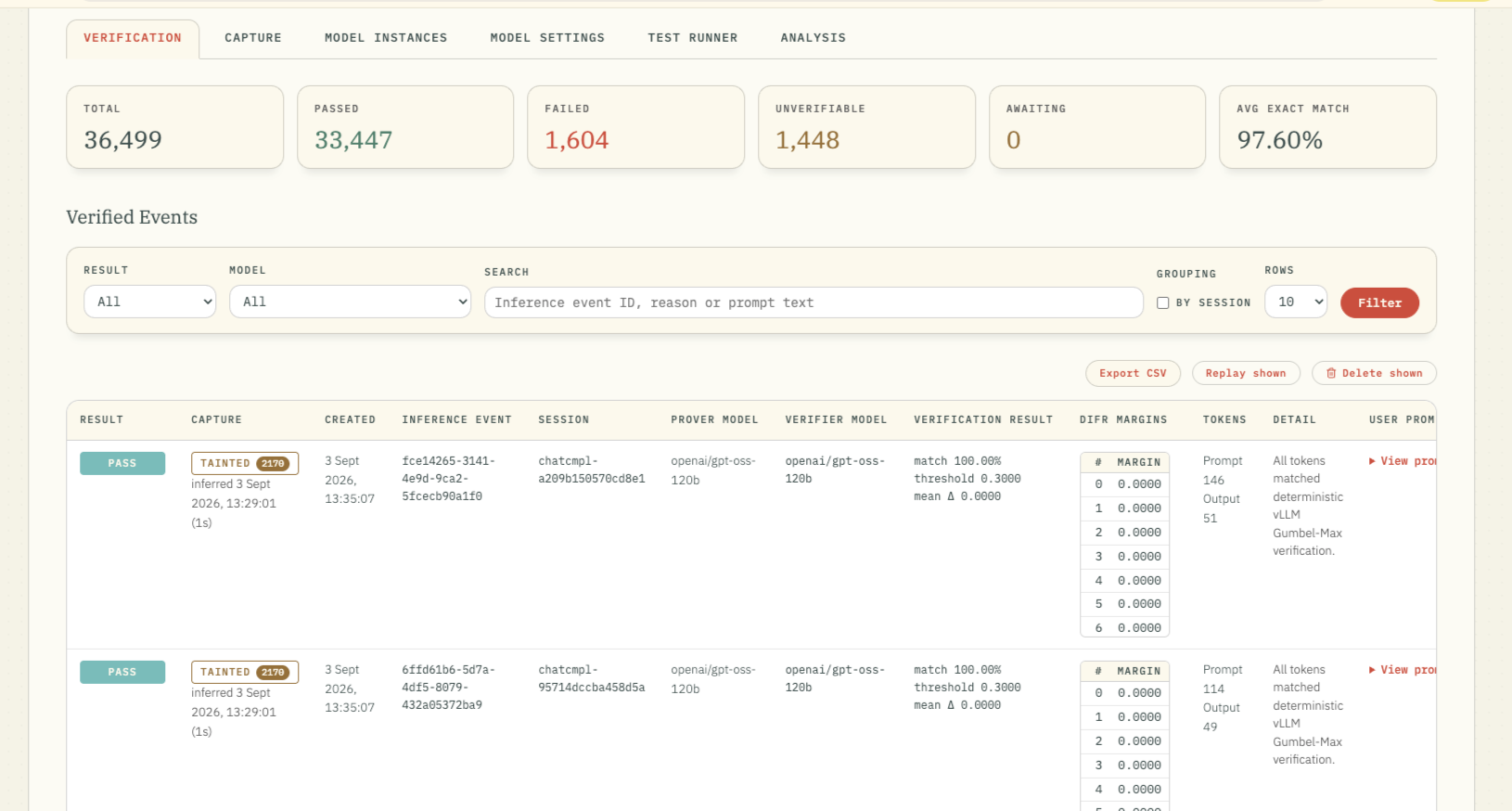Click margin row 6 in first event

pos(1124,628)
